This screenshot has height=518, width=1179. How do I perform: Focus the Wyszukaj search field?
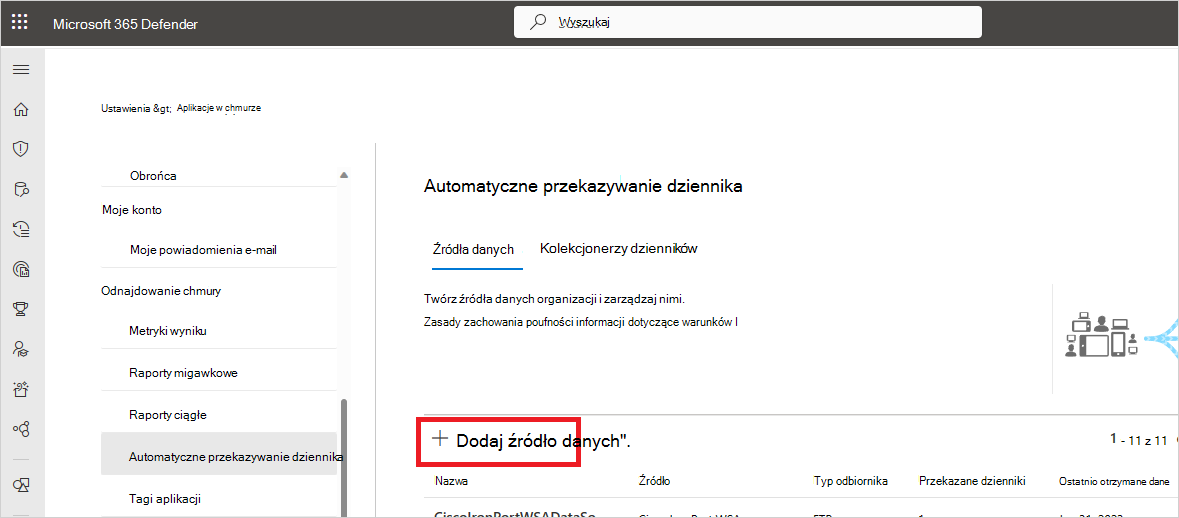coord(747,22)
